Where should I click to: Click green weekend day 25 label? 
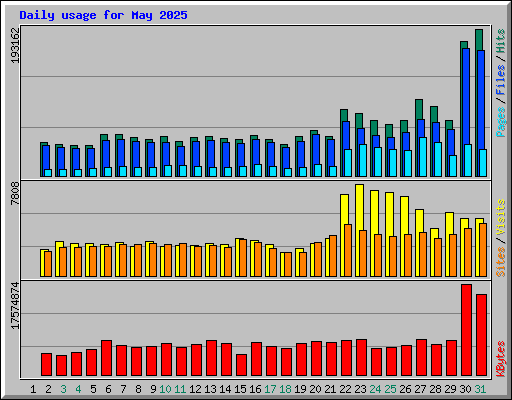point(390,389)
